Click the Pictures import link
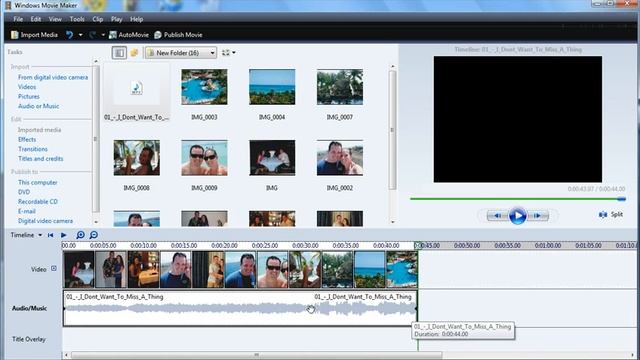 coord(29,97)
